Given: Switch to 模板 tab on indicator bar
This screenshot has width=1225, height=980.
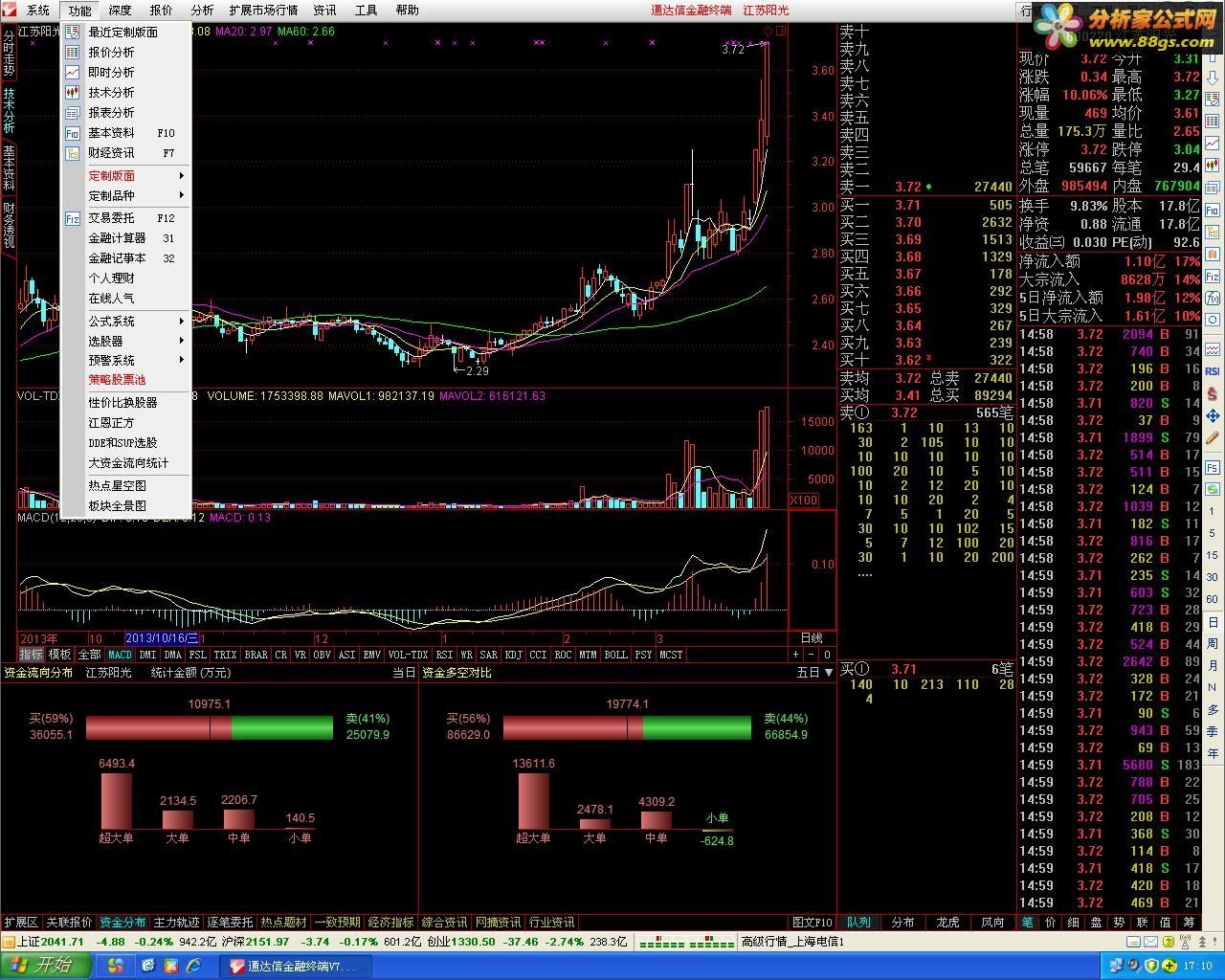Looking at the screenshot, I should click(59, 655).
